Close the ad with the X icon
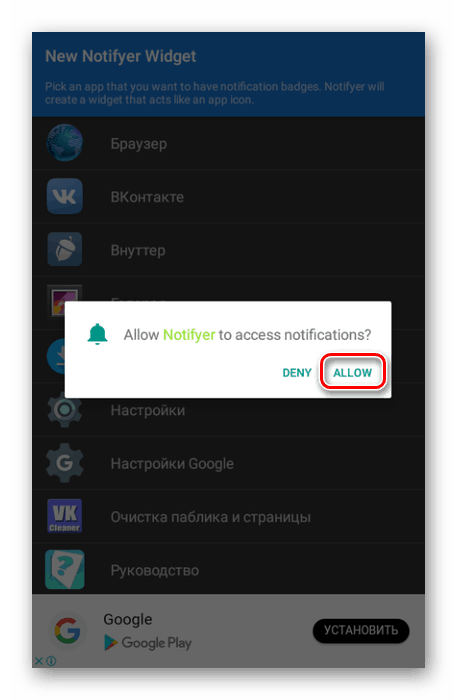This screenshot has width=457, height=700. [x=39, y=661]
